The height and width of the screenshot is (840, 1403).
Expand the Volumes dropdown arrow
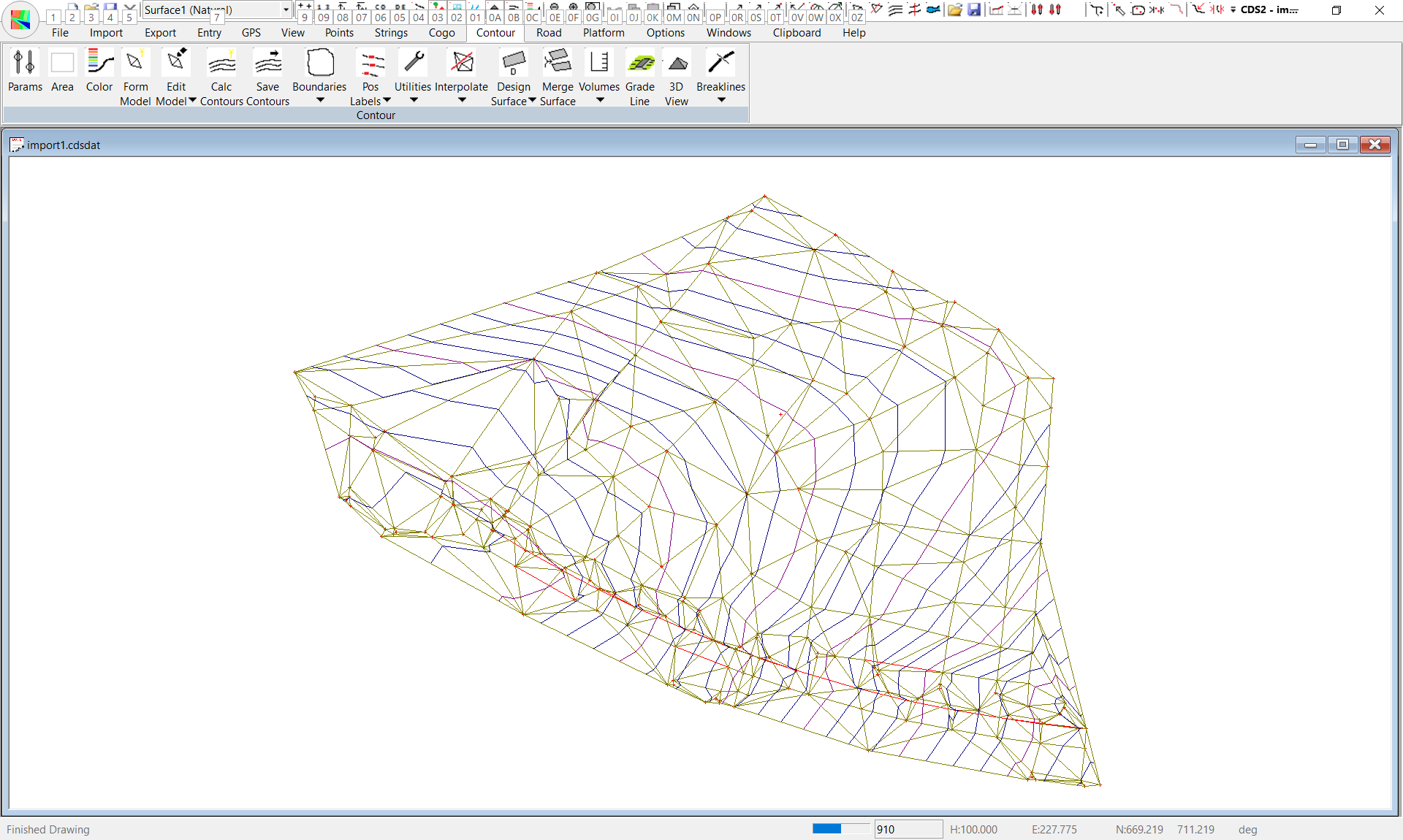click(600, 100)
